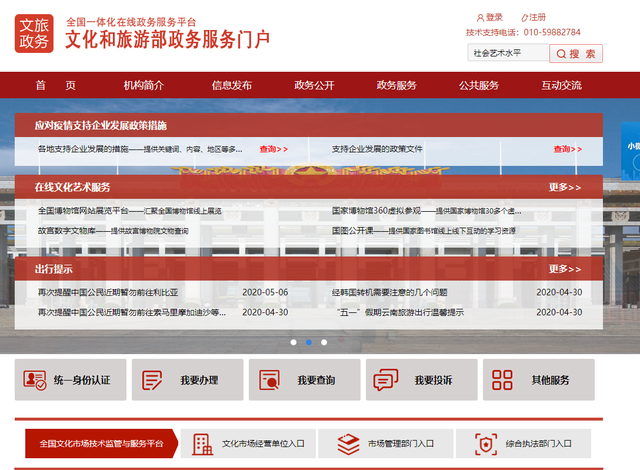
Task: Click the 我要办理 document icon
Action: coord(153,380)
